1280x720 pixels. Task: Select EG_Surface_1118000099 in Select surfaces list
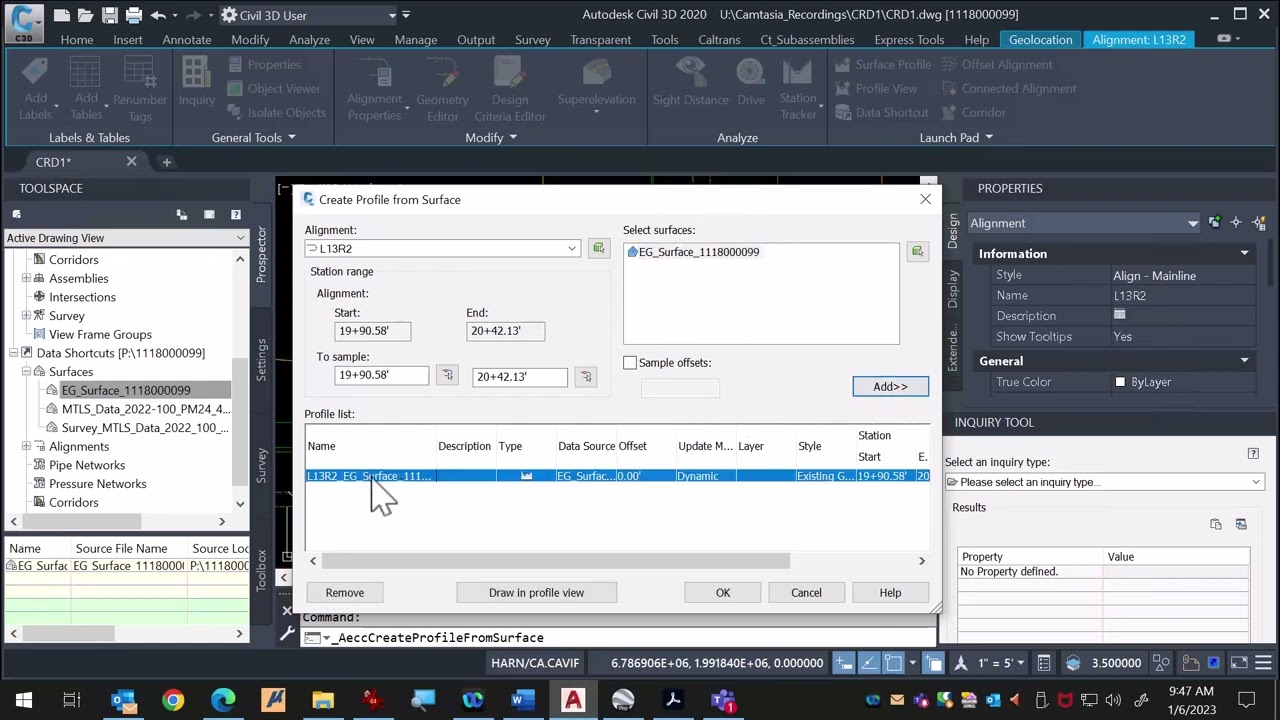click(699, 252)
